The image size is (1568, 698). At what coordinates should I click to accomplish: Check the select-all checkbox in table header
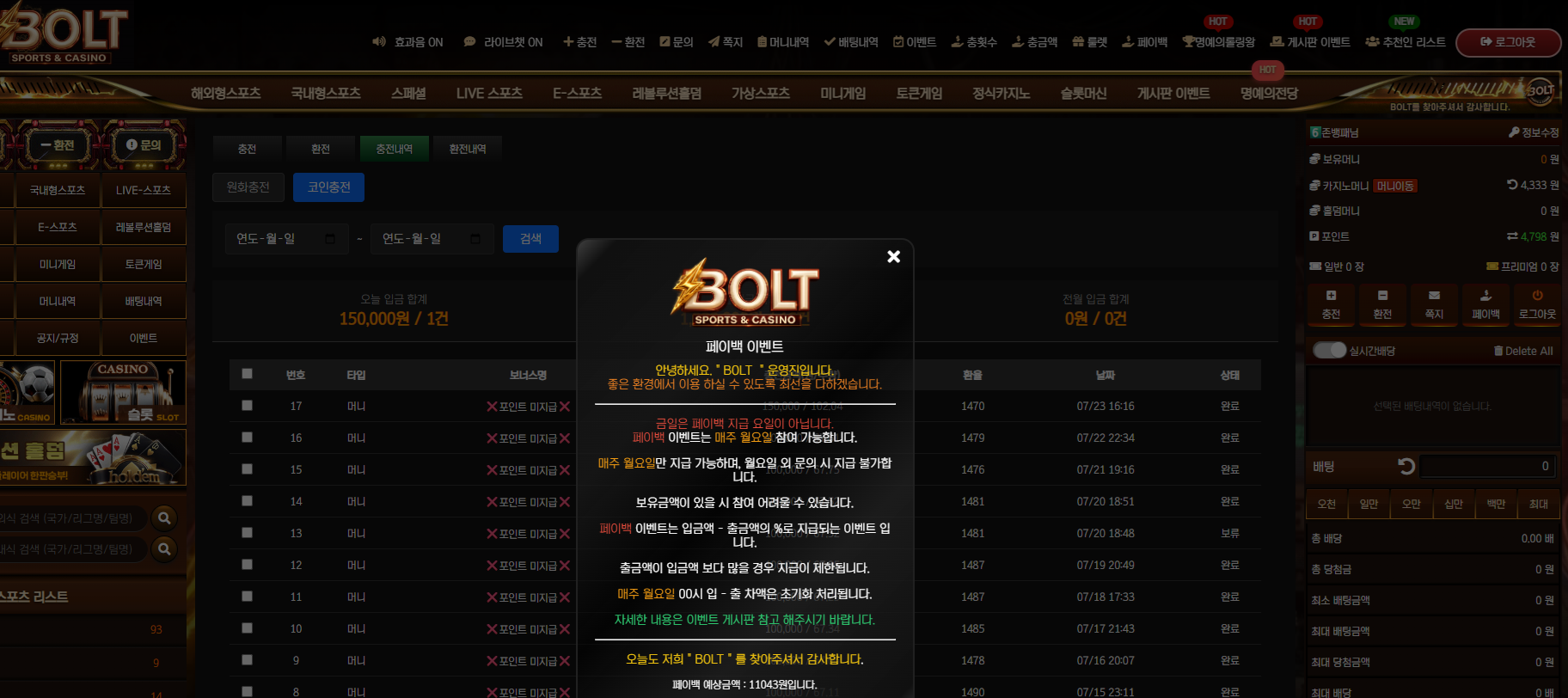(248, 374)
